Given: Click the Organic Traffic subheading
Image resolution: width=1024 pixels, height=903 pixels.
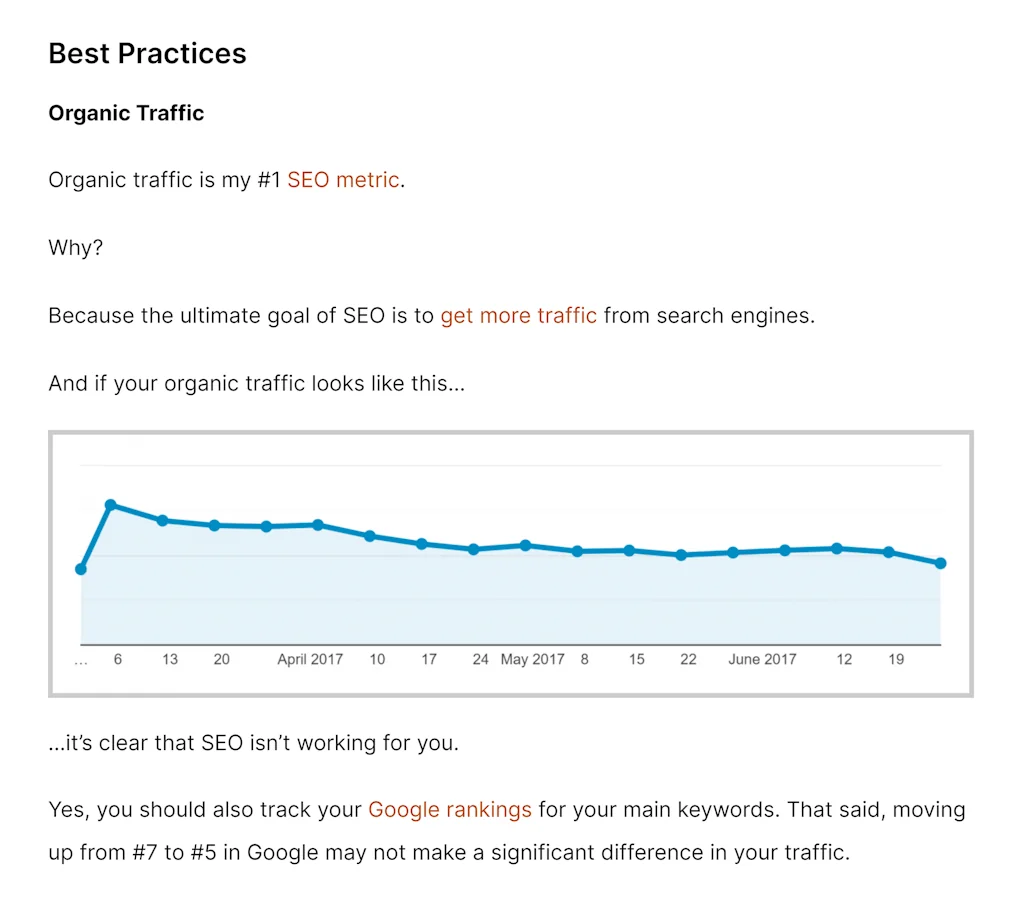Looking at the screenshot, I should [126, 113].
